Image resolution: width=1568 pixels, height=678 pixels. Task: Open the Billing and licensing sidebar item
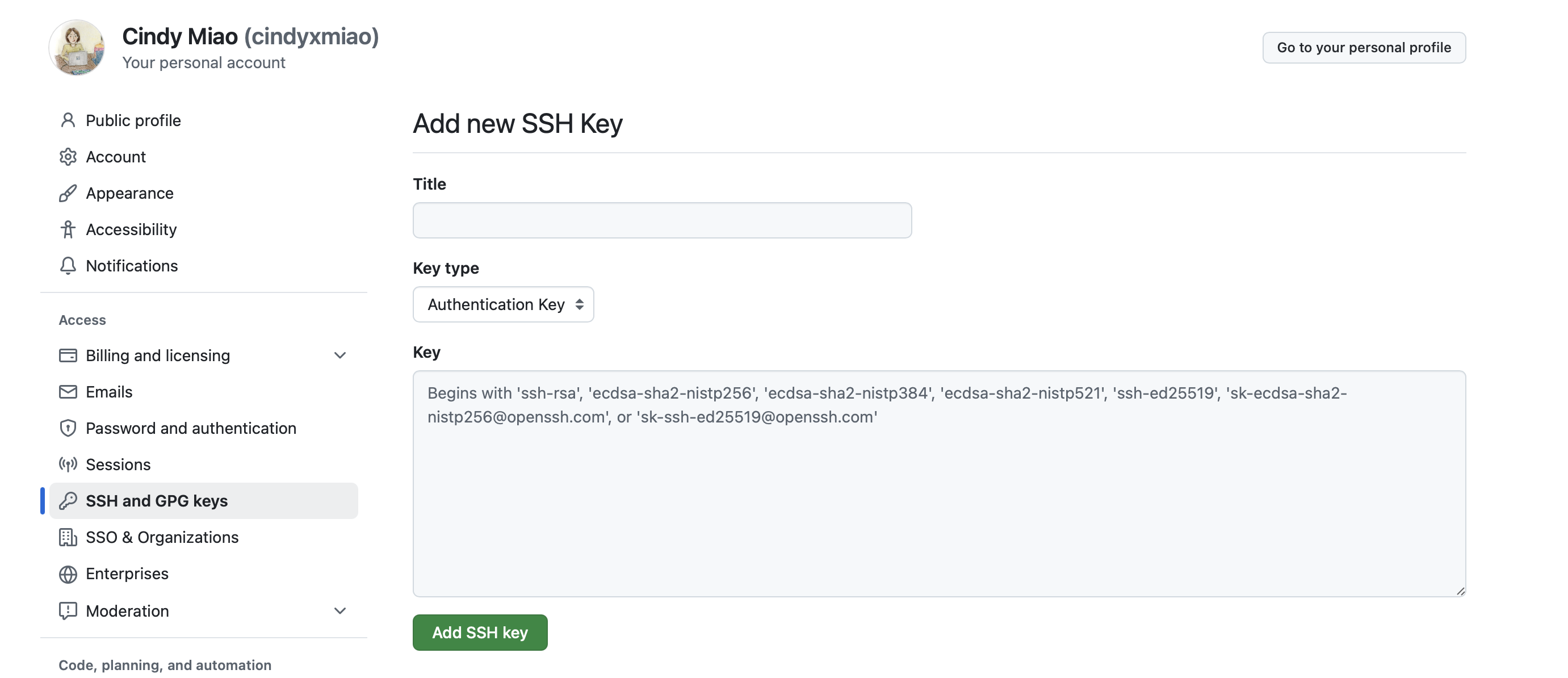pyautogui.click(x=158, y=355)
